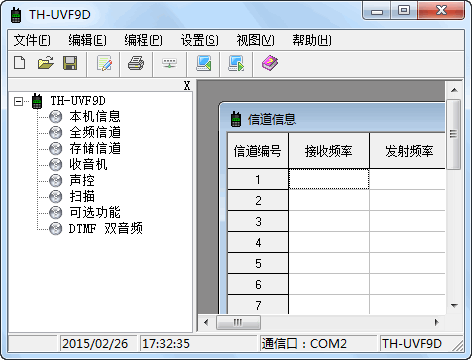Select 声控 in the tree
The width and height of the screenshot is (472, 360).
pos(82,181)
